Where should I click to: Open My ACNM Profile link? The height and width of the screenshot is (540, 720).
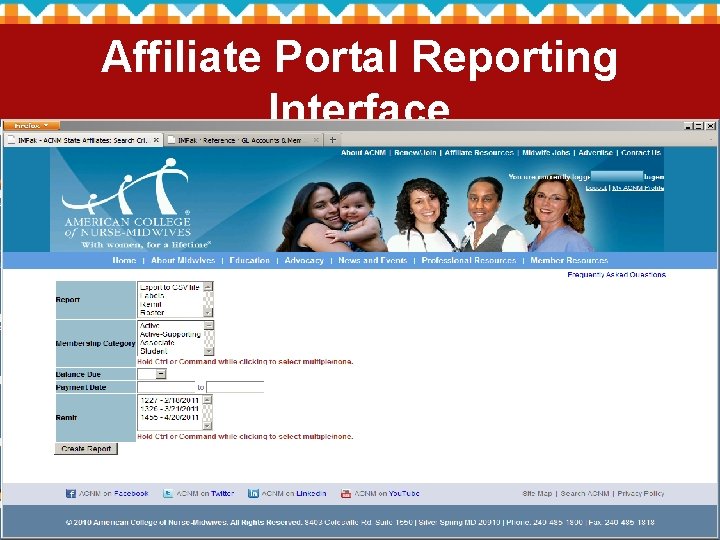638,188
